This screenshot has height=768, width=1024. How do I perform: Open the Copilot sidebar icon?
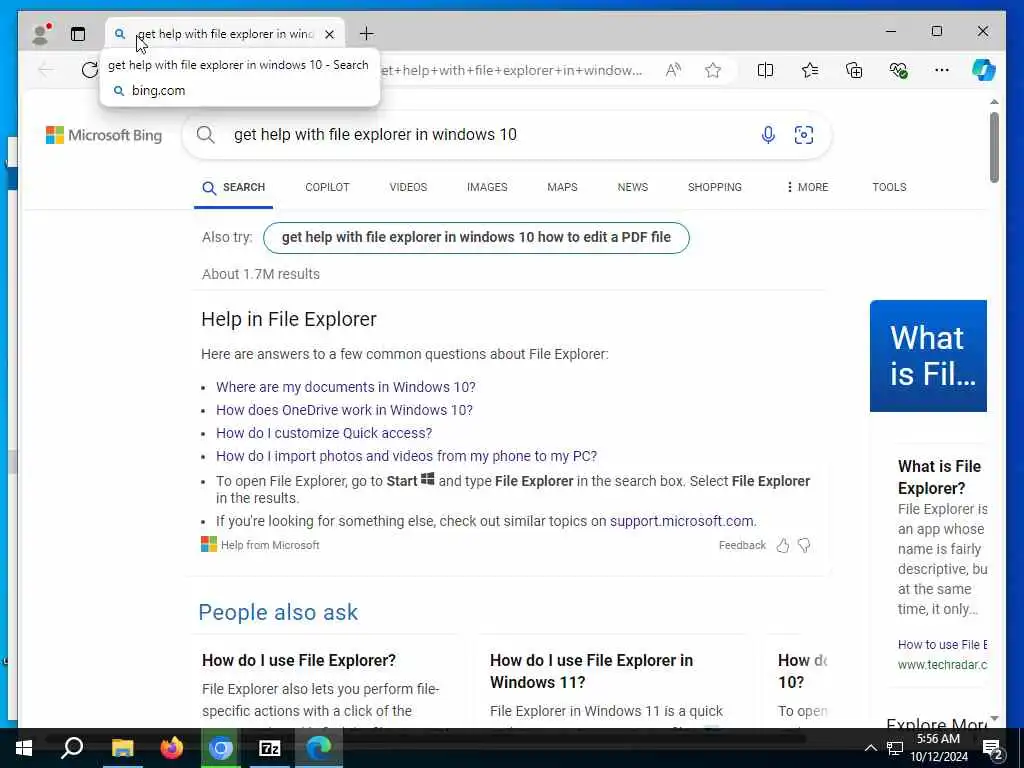coord(984,70)
